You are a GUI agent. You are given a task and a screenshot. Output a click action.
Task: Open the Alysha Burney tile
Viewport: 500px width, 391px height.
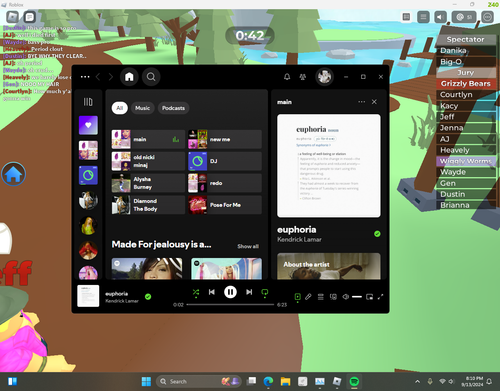148,183
